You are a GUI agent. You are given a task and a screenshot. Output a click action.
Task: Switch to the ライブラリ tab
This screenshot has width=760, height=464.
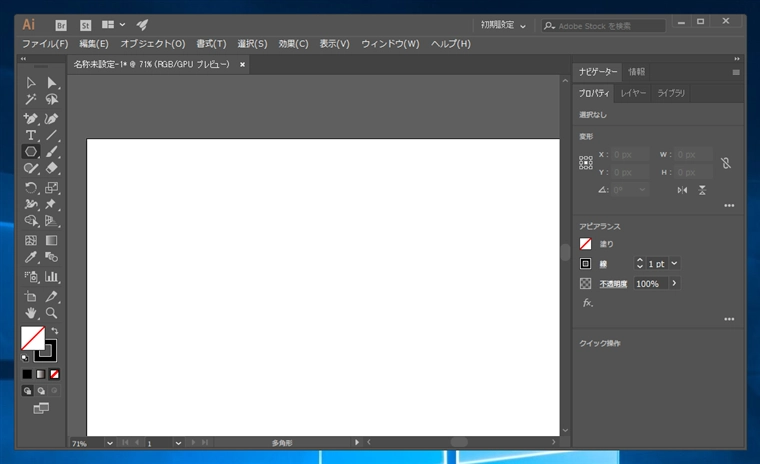pyautogui.click(x=671, y=93)
